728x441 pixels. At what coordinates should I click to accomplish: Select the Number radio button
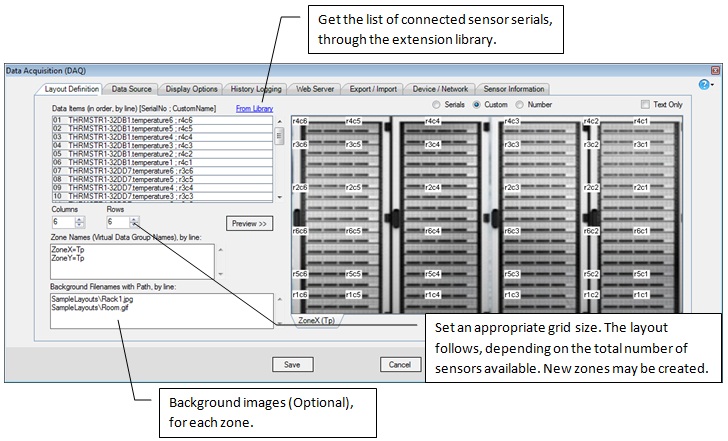(x=521, y=104)
